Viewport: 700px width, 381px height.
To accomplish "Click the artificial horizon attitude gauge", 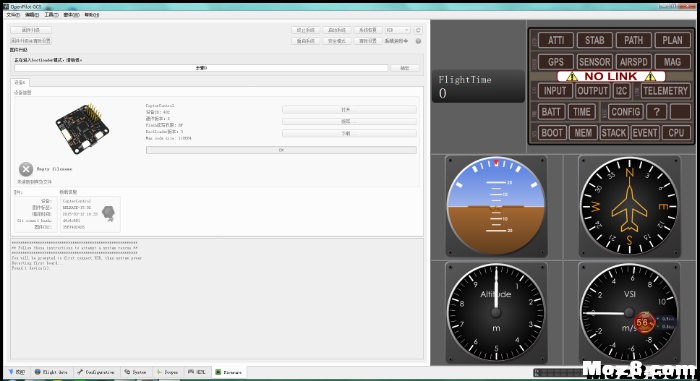I will tap(496, 206).
